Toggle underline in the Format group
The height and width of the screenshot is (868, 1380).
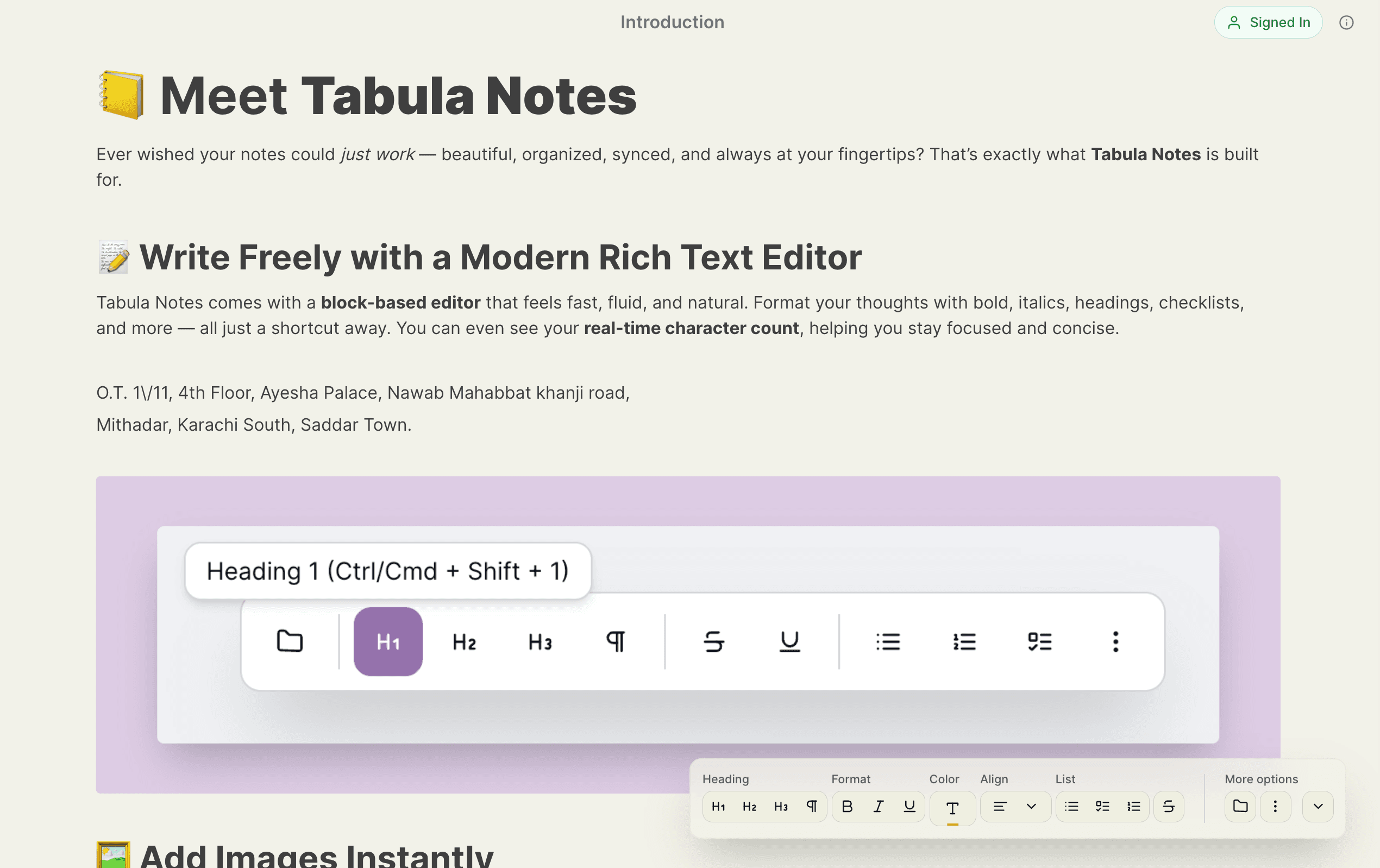[x=909, y=806]
